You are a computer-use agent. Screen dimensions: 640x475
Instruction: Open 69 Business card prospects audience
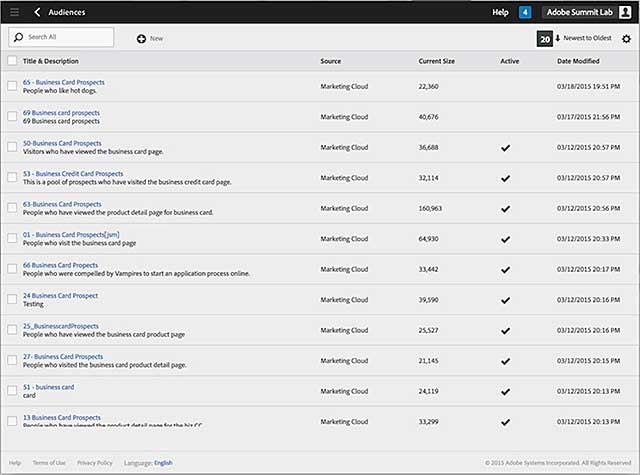click(61, 113)
